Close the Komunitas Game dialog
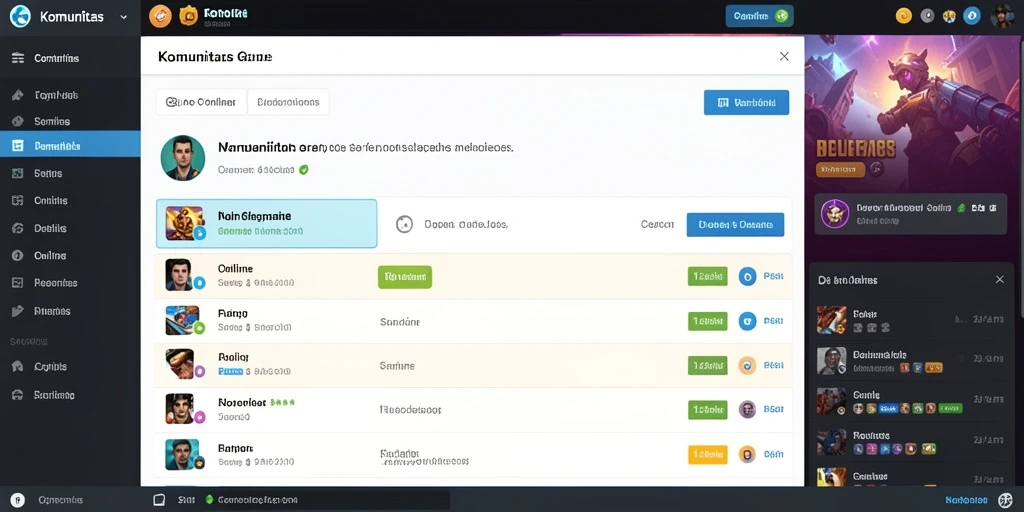Image resolution: width=1024 pixels, height=512 pixels. (784, 57)
